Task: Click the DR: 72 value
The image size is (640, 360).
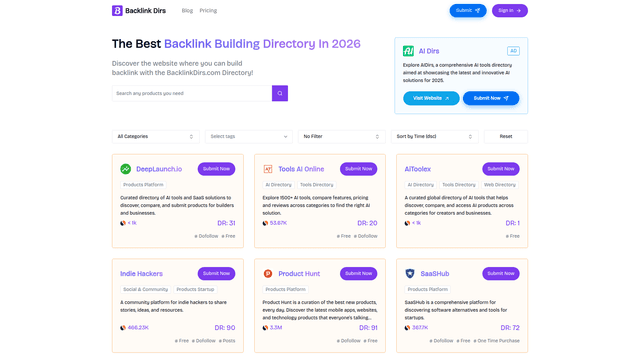Action: [x=510, y=328]
